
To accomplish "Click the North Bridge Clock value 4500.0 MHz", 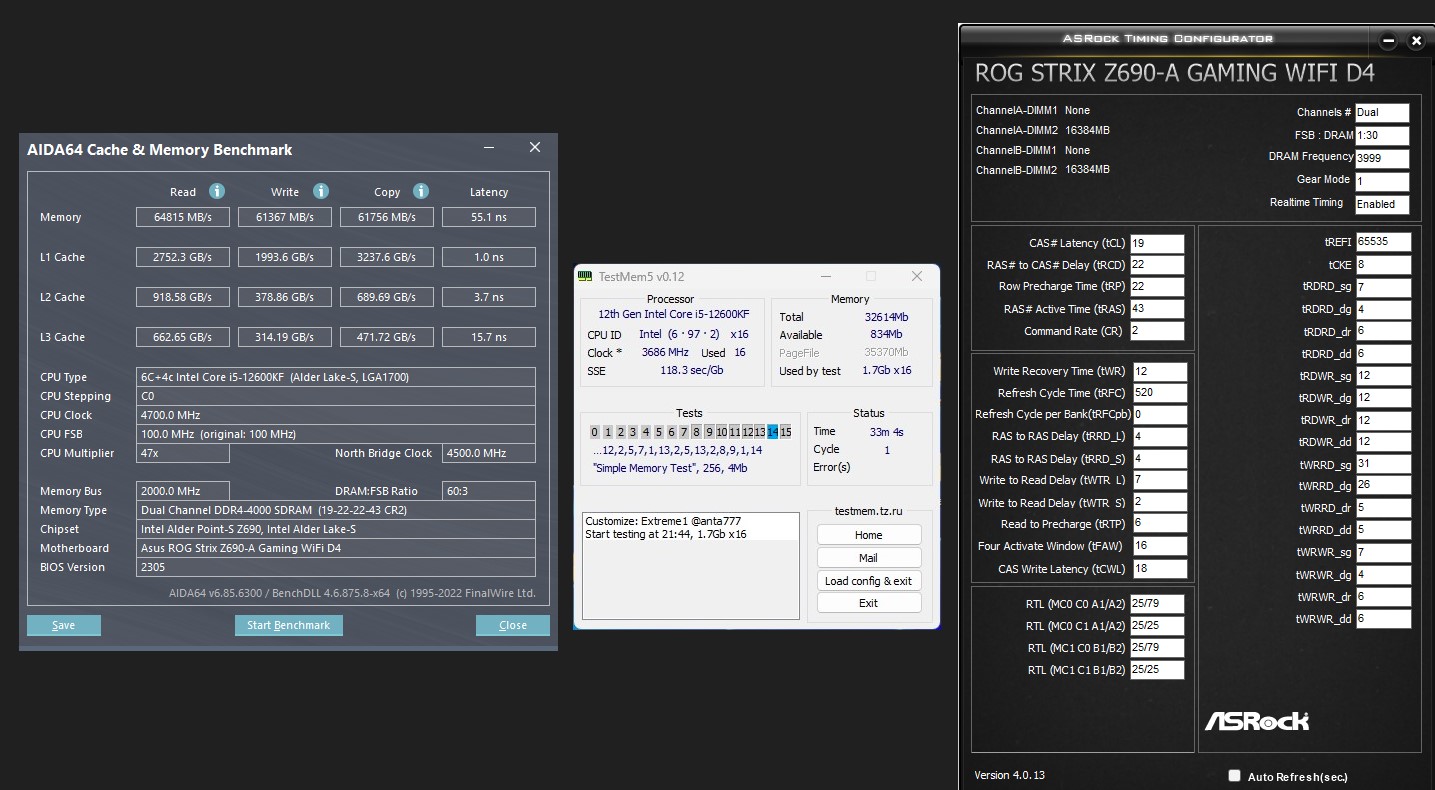I will [x=489, y=453].
